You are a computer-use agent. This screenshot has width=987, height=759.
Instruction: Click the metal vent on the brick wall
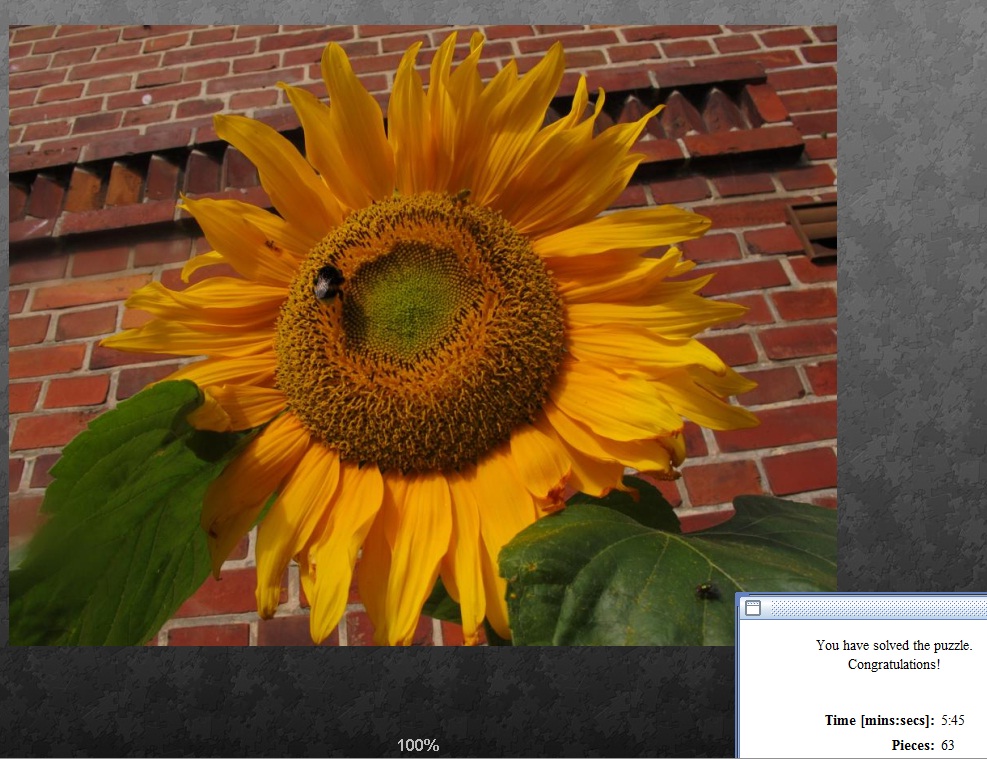813,227
